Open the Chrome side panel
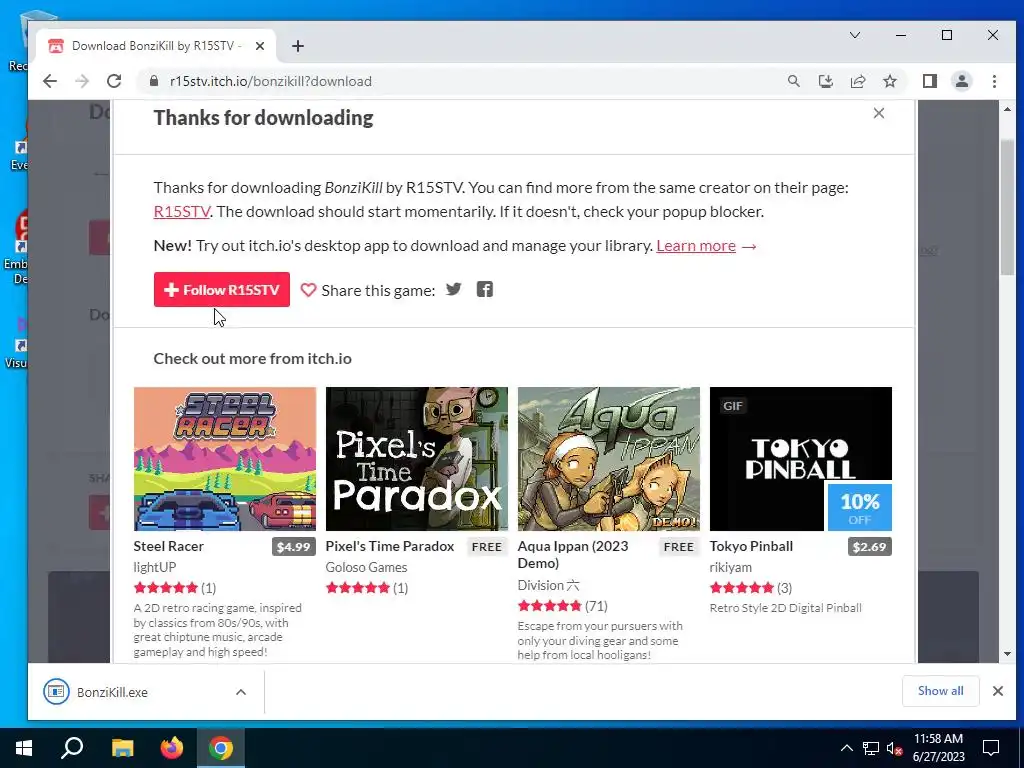The width and height of the screenshot is (1024, 768). coord(929,81)
